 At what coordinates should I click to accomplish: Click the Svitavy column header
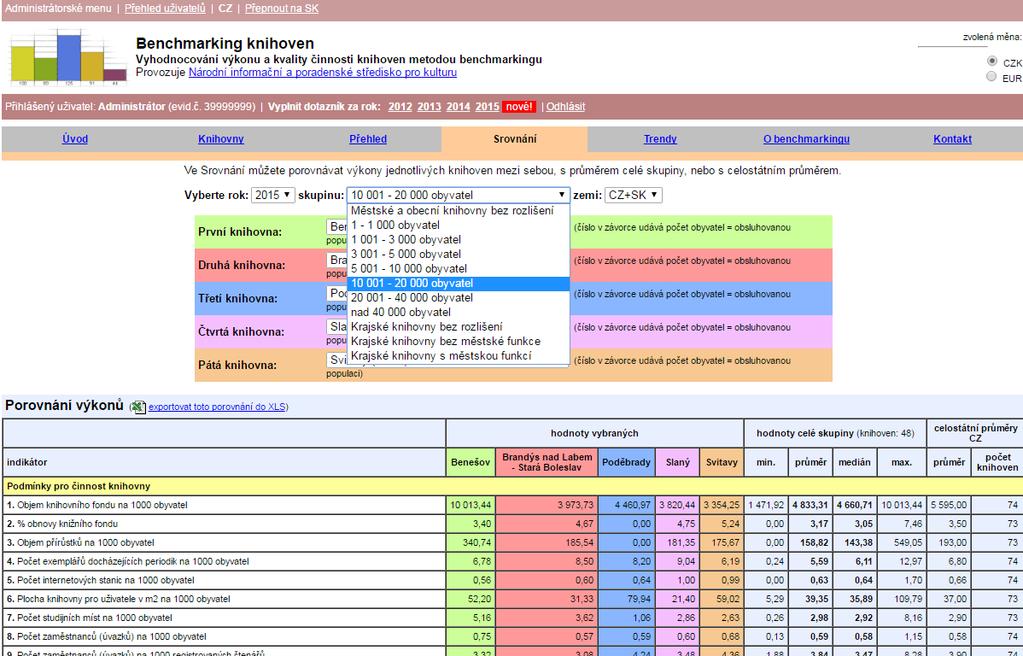(x=722, y=462)
